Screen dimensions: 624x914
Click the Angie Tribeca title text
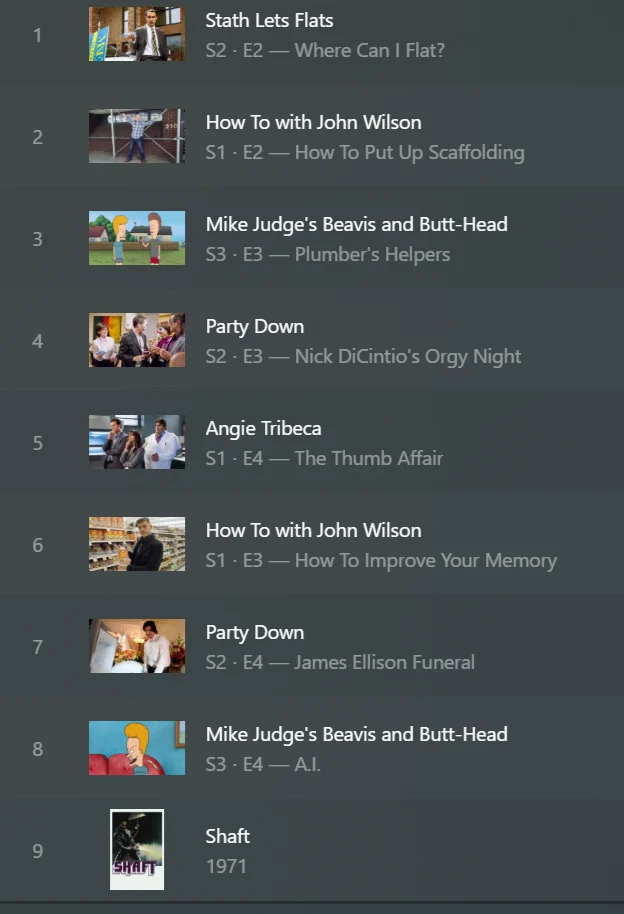click(263, 429)
